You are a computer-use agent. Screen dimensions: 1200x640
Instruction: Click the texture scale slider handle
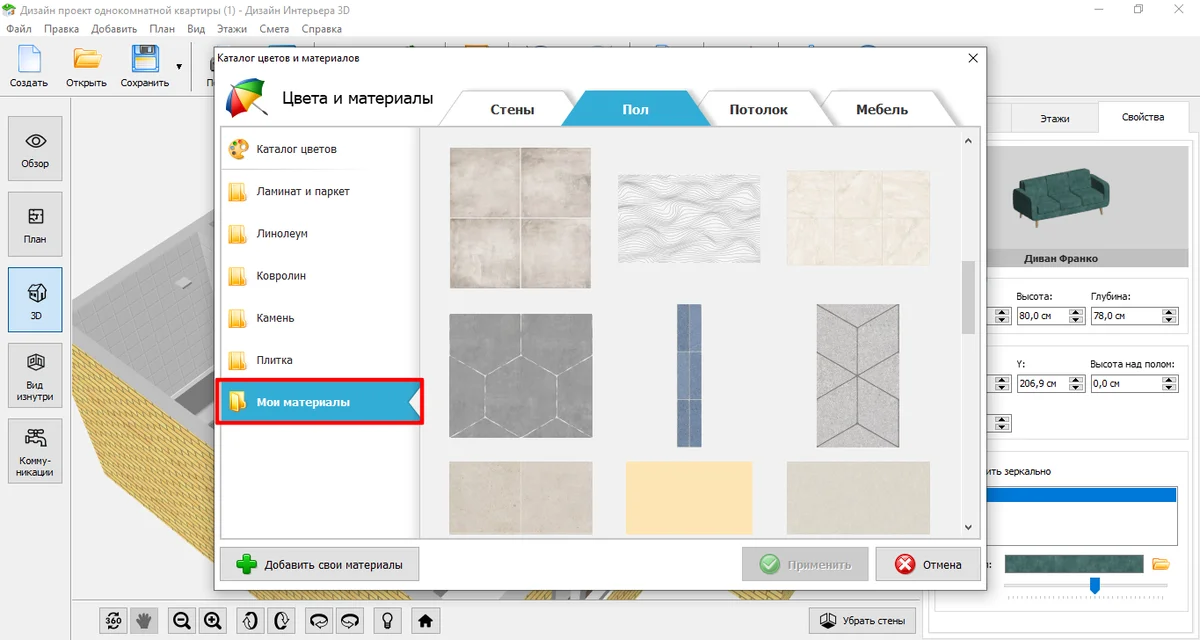pyautogui.click(x=1095, y=585)
